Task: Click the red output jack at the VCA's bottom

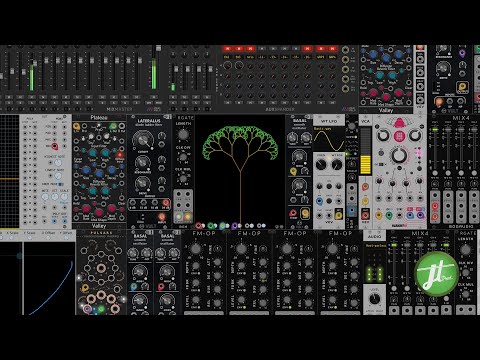Action: (365, 215)
